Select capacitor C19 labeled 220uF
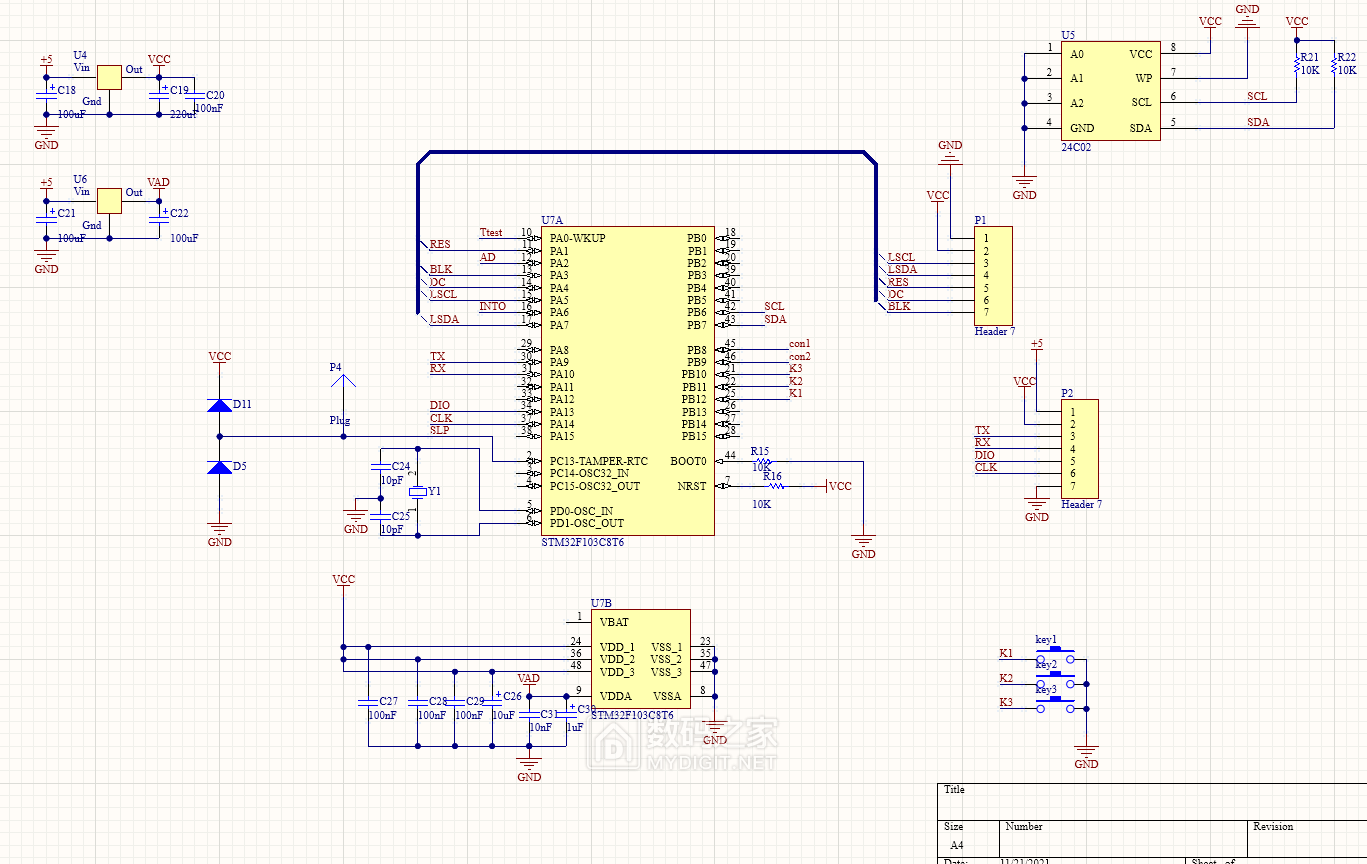Viewport: 1367px width, 864px height. (159, 91)
